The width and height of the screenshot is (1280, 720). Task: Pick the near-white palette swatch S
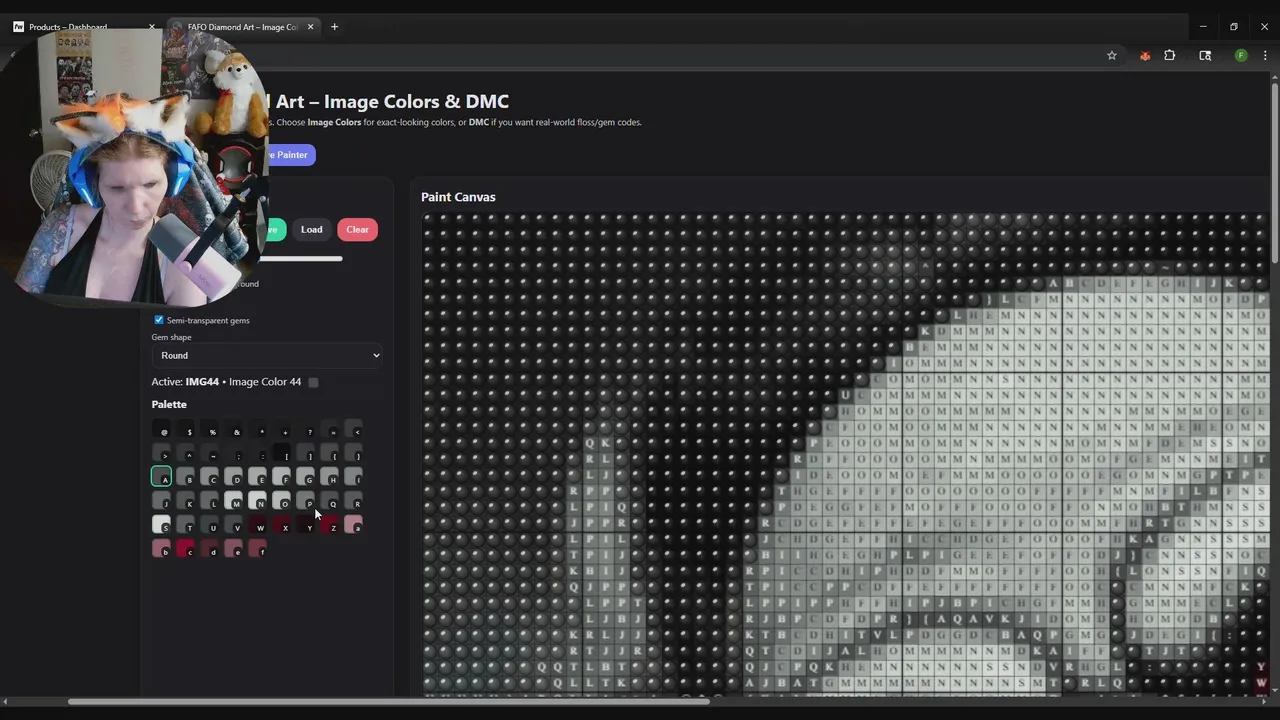coord(161,524)
